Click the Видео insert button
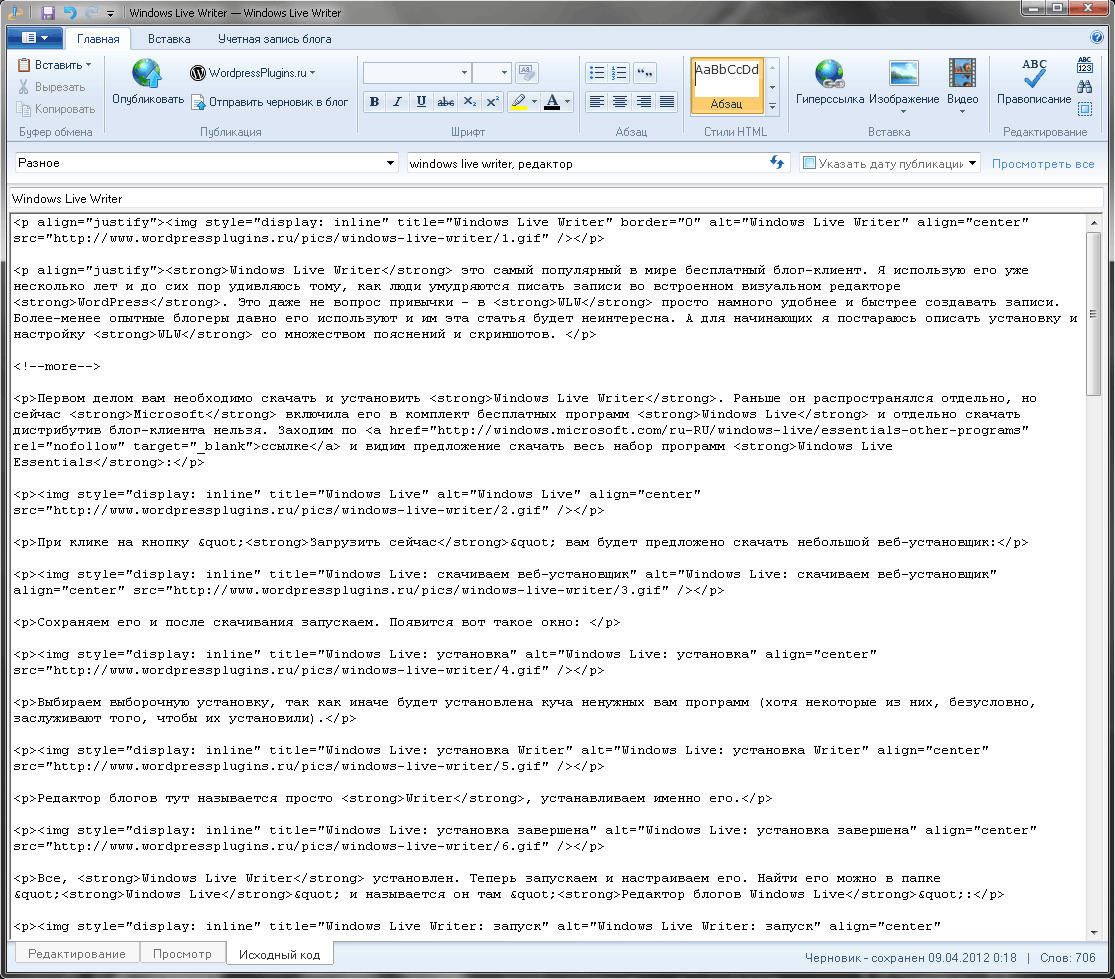1115x979 pixels. point(962,85)
